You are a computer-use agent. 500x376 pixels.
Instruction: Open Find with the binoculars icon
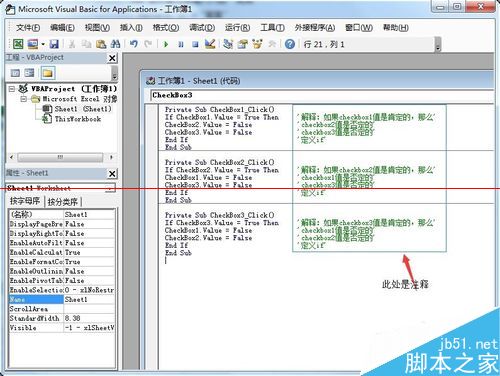pyautogui.click(x=115, y=44)
